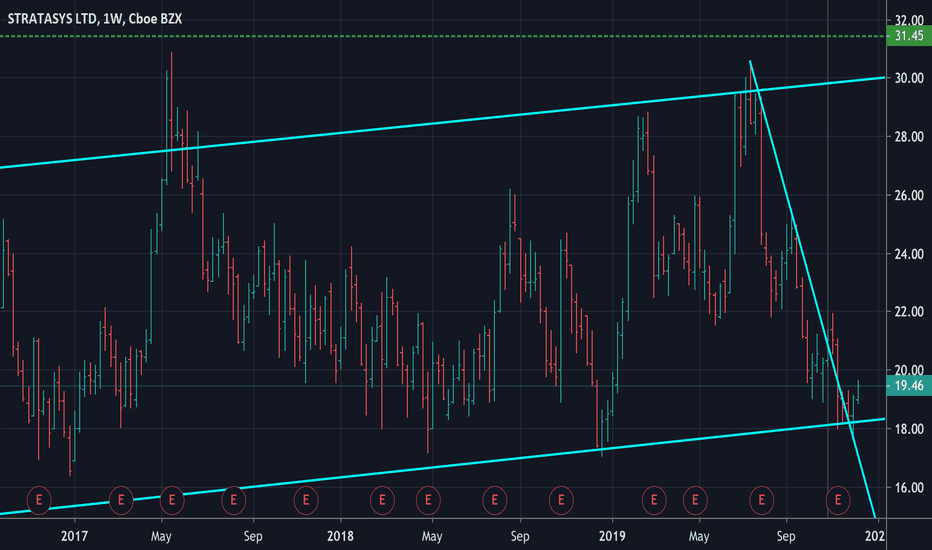Click the 1W interval label in title
The height and width of the screenshot is (550, 932).
pyautogui.click(x=113, y=19)
